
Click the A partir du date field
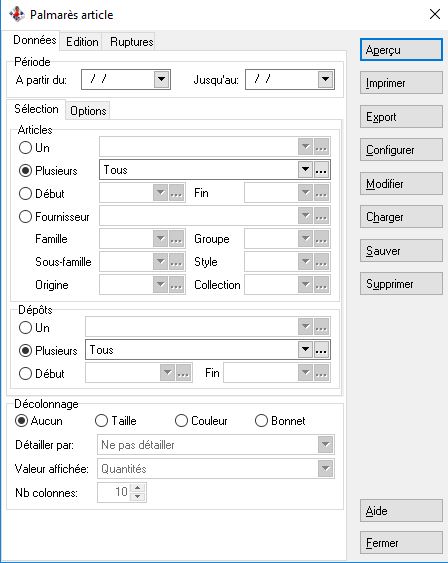pyautogui.click(x=118, y=79)
